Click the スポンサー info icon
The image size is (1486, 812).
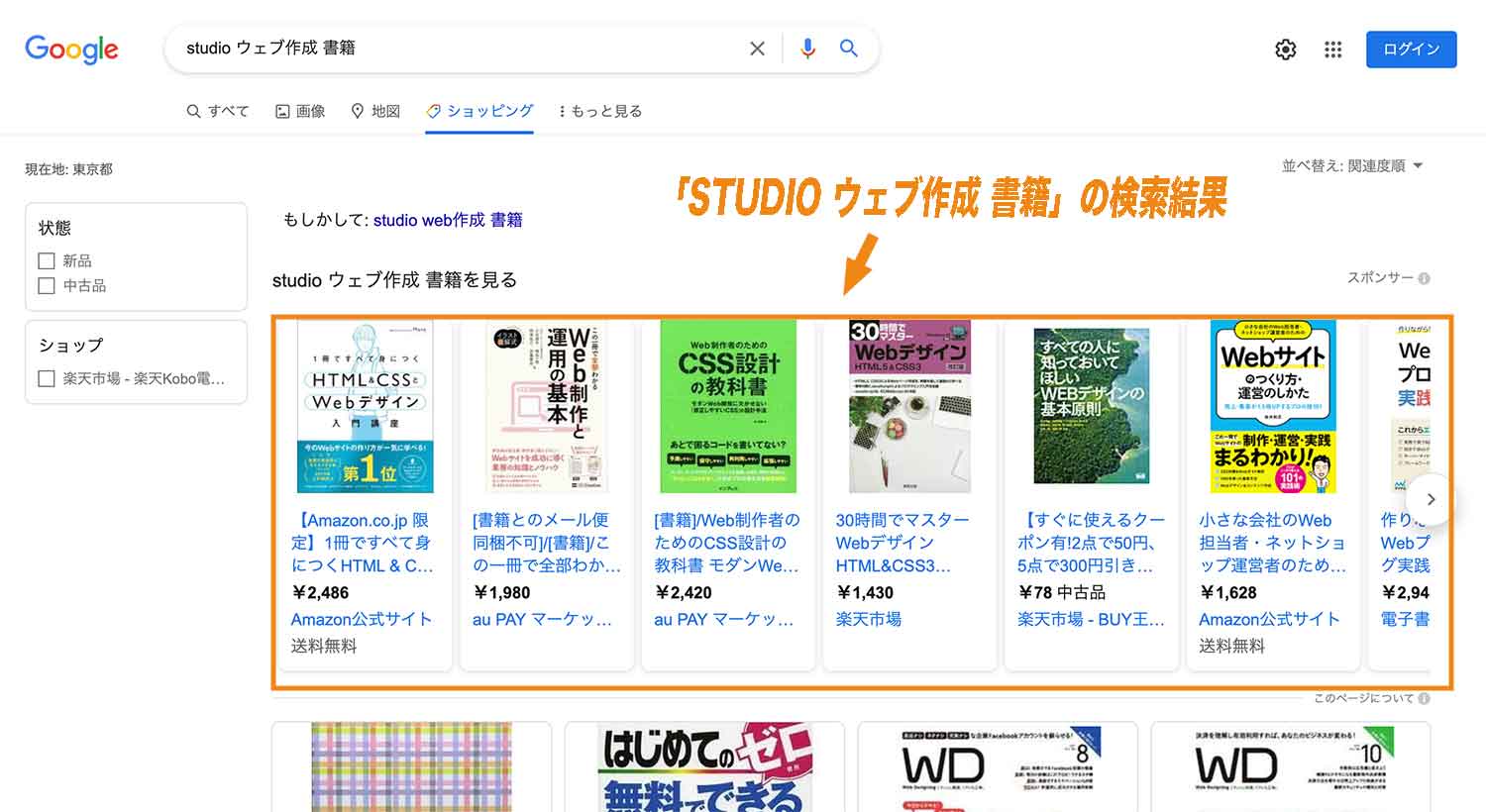click(1424, 278)
